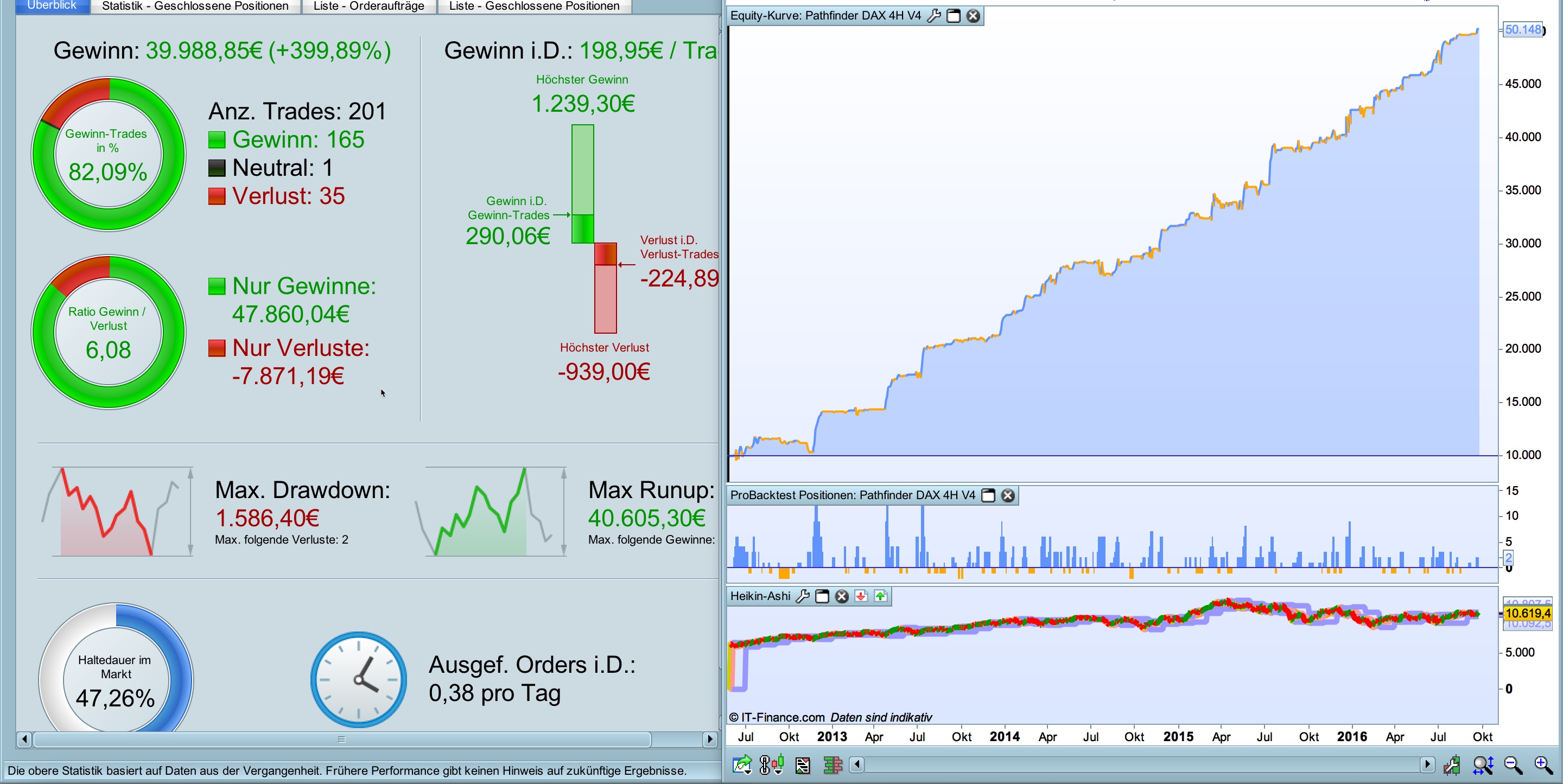Open Liste - Geschlossene Positionen tab
The width and height of the screenshot is (1563, 784).
533,6
